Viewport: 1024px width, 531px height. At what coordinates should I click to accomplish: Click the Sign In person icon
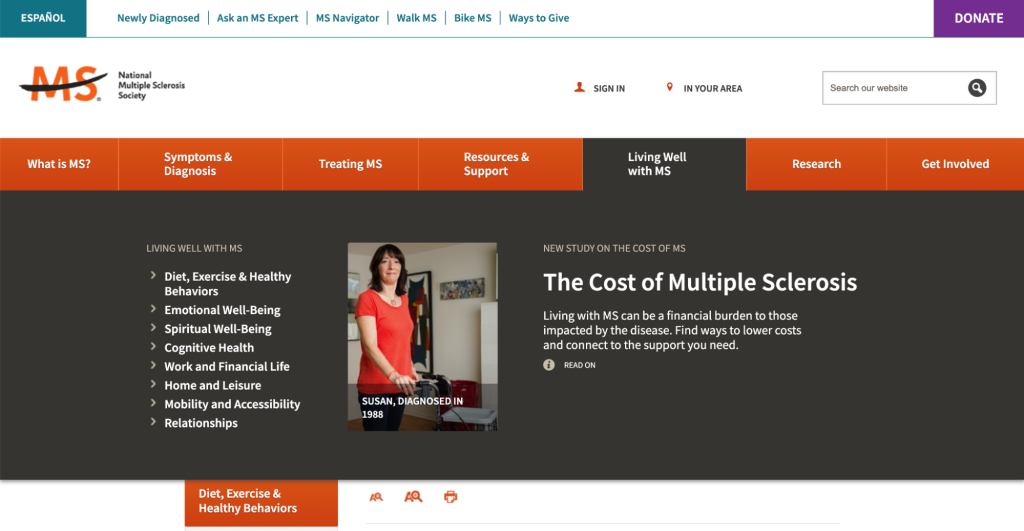pos(579,87)
